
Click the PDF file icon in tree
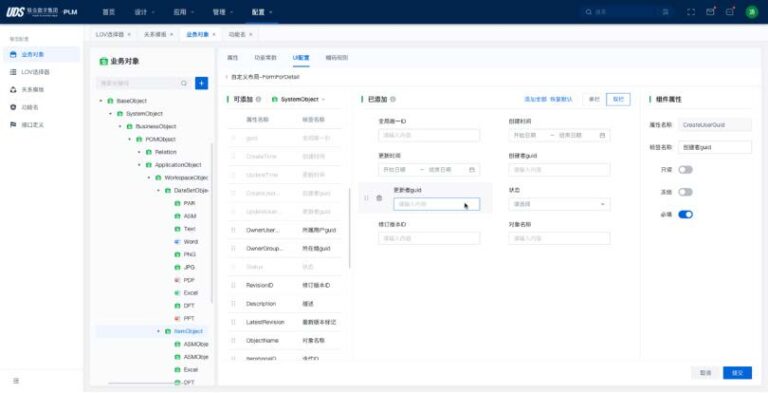coord(177,280)
